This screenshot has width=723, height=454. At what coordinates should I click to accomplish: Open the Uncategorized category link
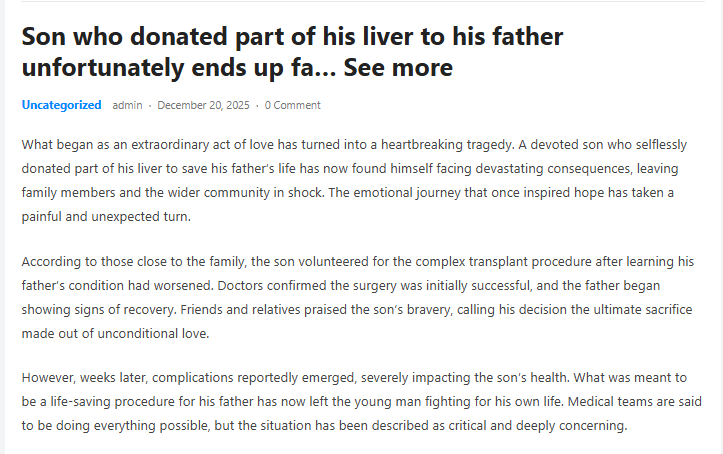pos(61,105)
